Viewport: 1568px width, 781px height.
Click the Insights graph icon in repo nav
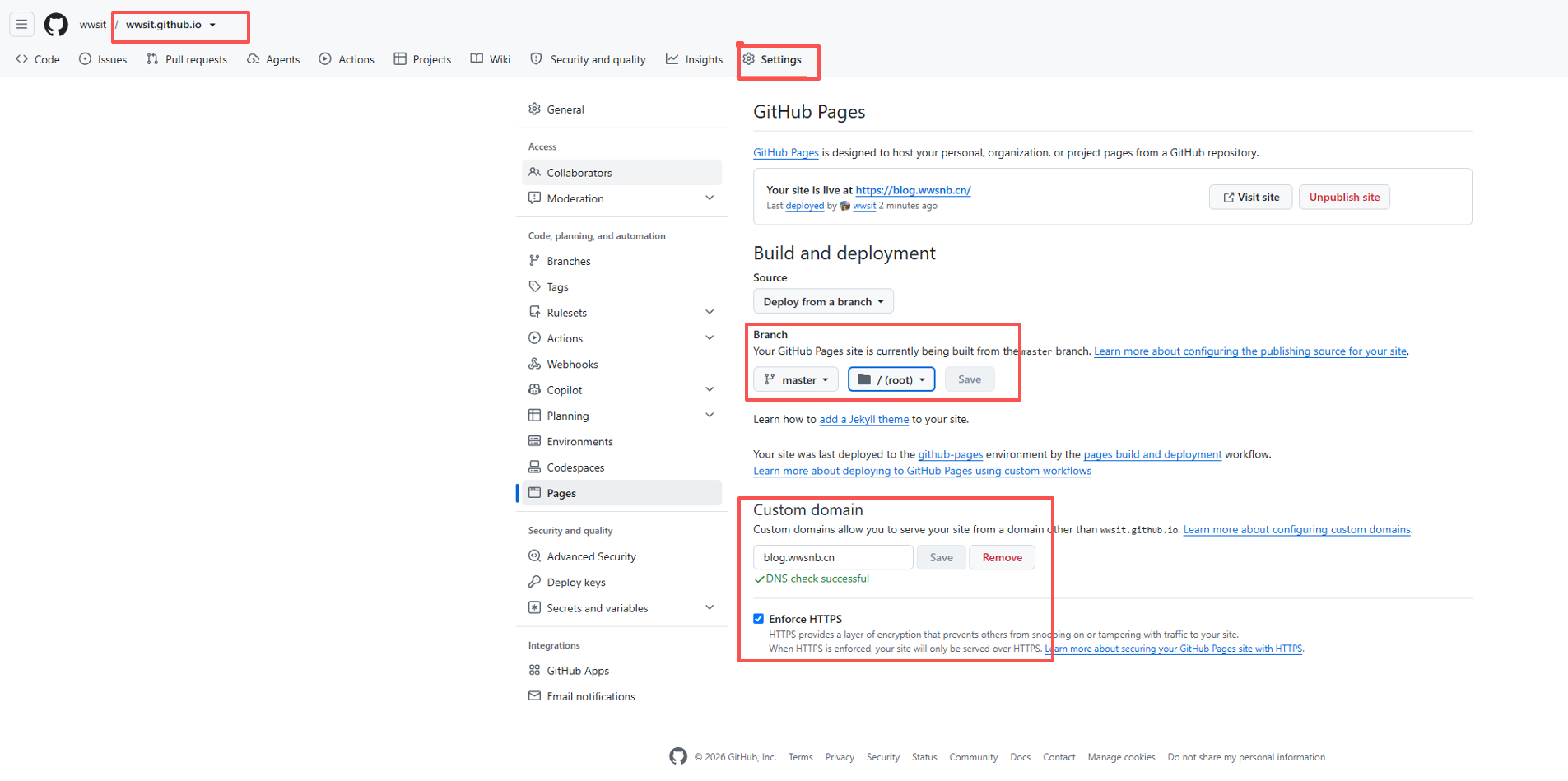[x=672, y=59]
